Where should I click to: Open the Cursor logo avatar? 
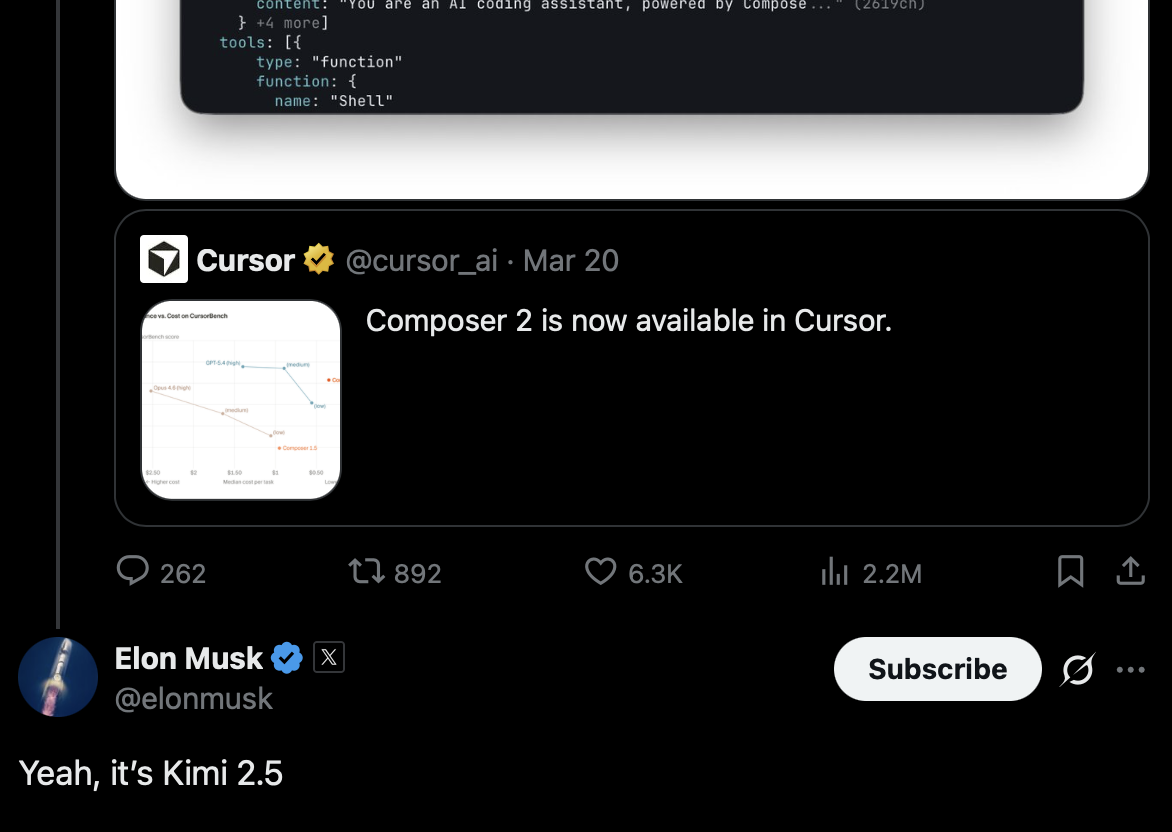164,260
